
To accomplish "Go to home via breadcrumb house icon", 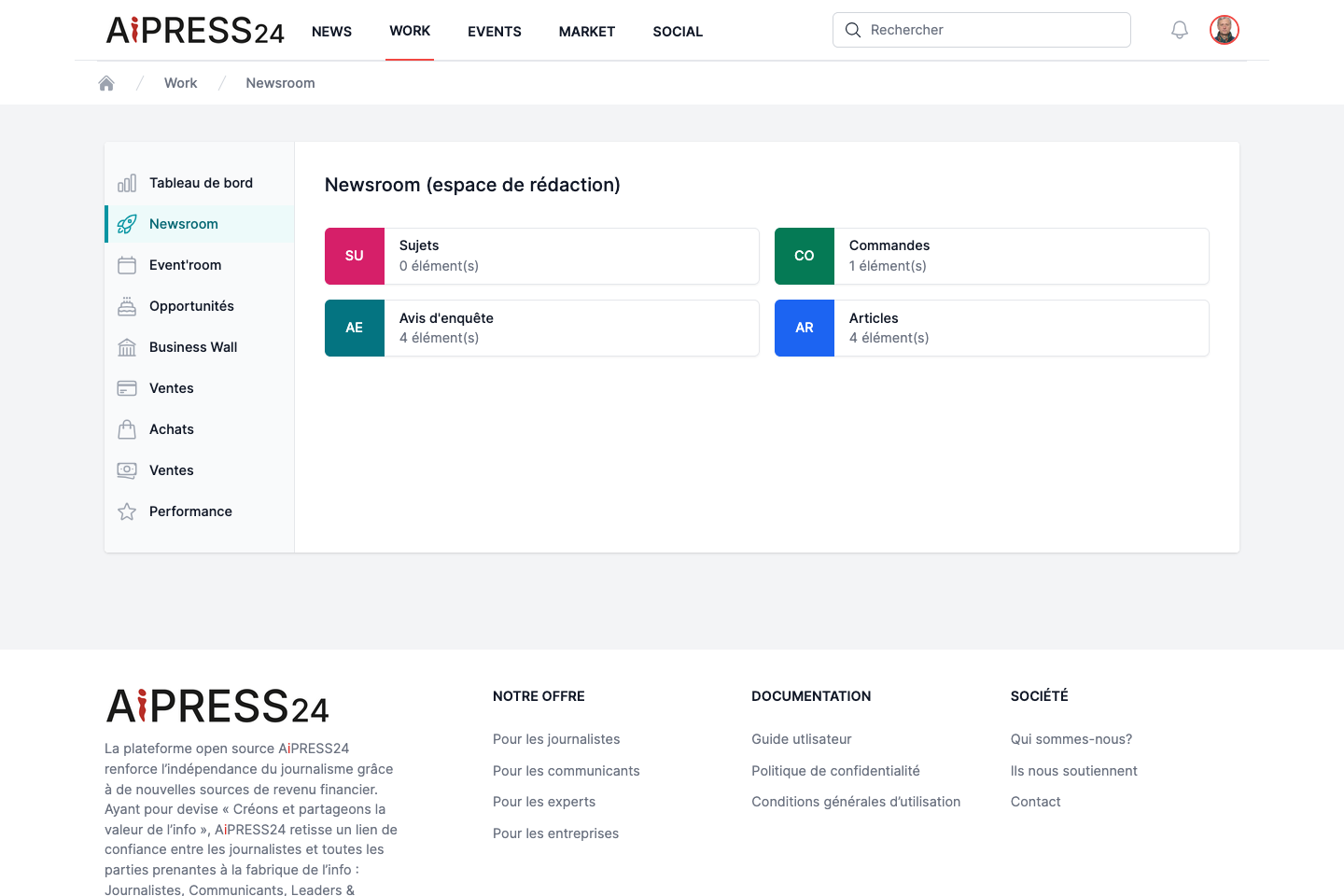I will 106,83.
